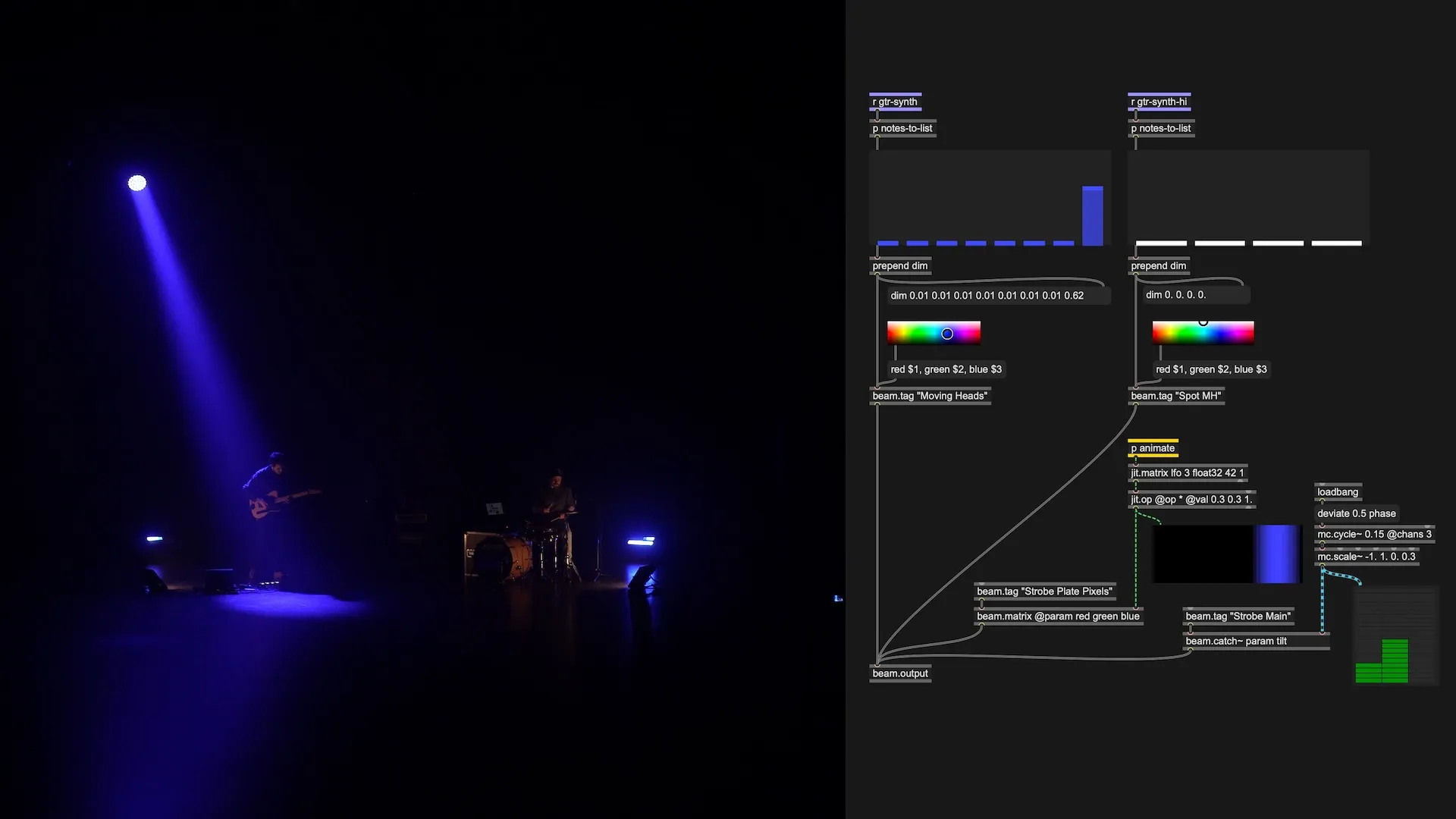Select the beam.tag "Spot MH" object
Image resolution: width=1456 pixels, height=819 pixels.
pos(1176,395)
